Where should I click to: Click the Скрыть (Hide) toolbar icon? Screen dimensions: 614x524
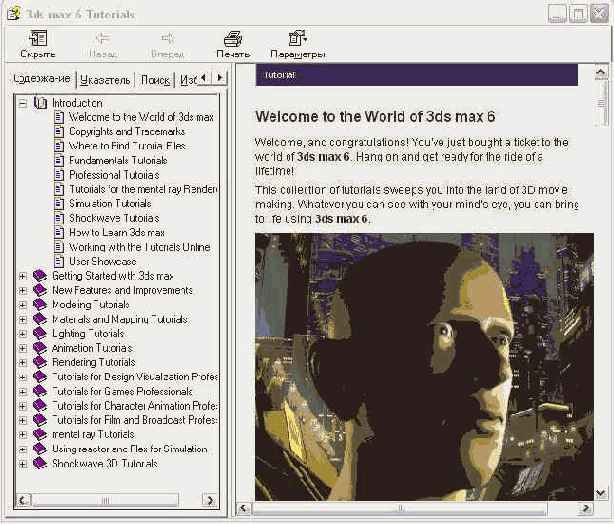tap(37, 39)
